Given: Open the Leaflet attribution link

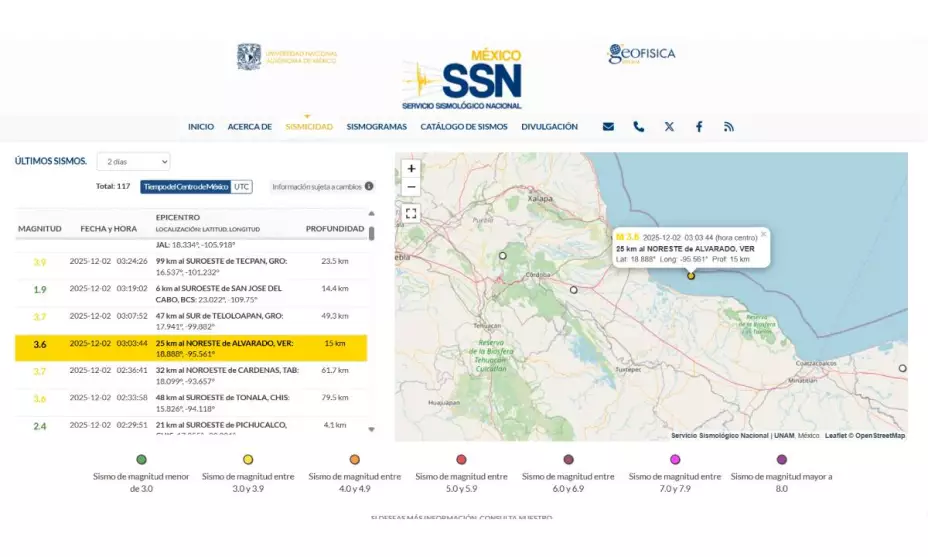Looking at the screenshot, I should 836,436.
